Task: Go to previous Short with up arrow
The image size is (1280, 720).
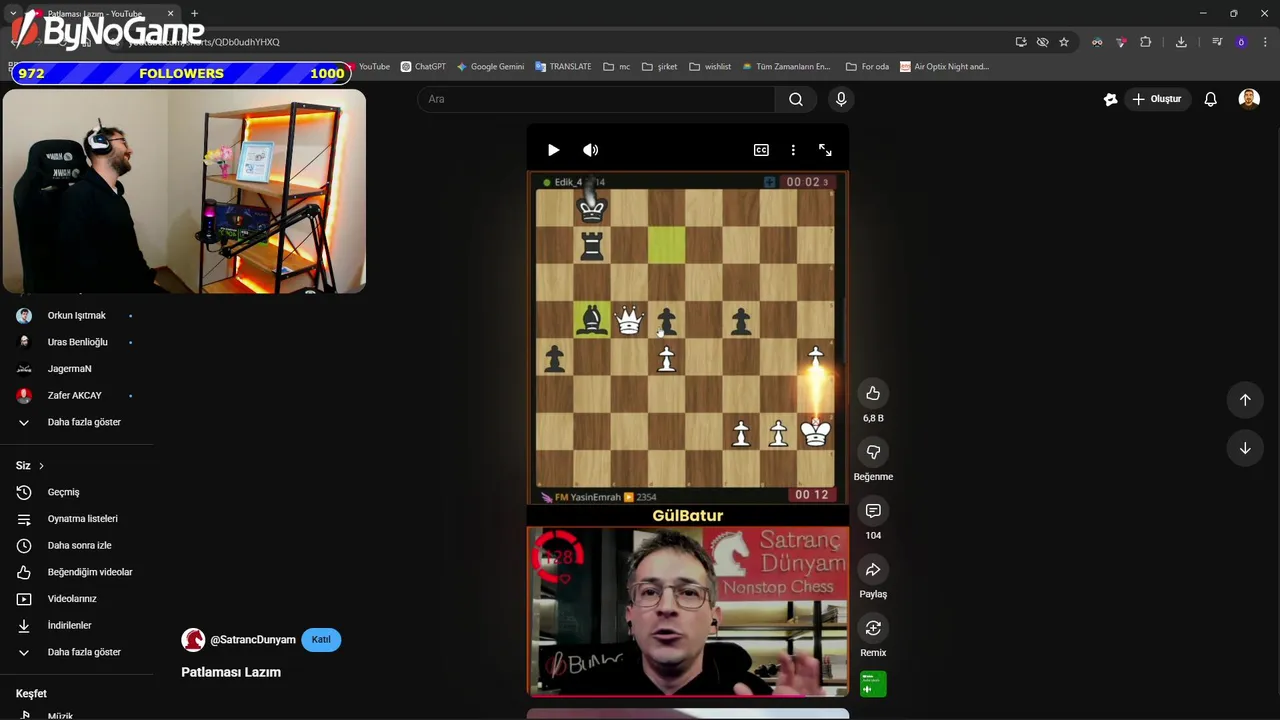Action: pyautogui.click(x=1245, y=400)
